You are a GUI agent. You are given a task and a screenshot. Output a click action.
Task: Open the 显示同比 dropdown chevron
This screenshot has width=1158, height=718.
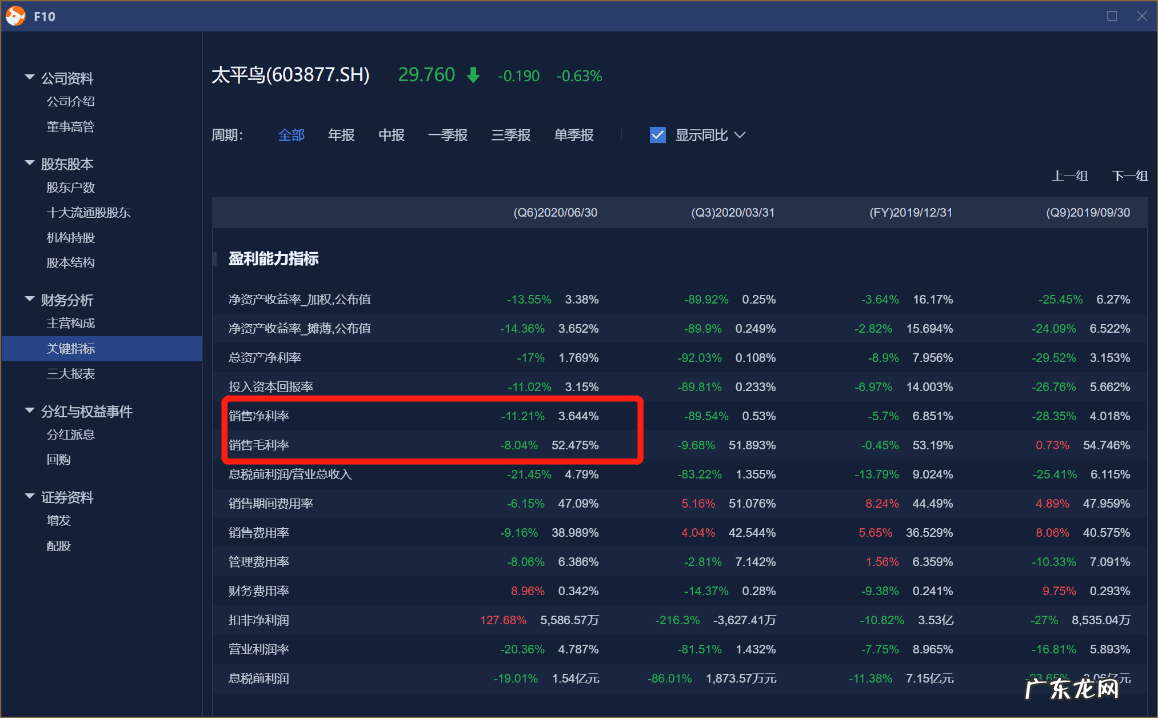[x=740, y=135]
